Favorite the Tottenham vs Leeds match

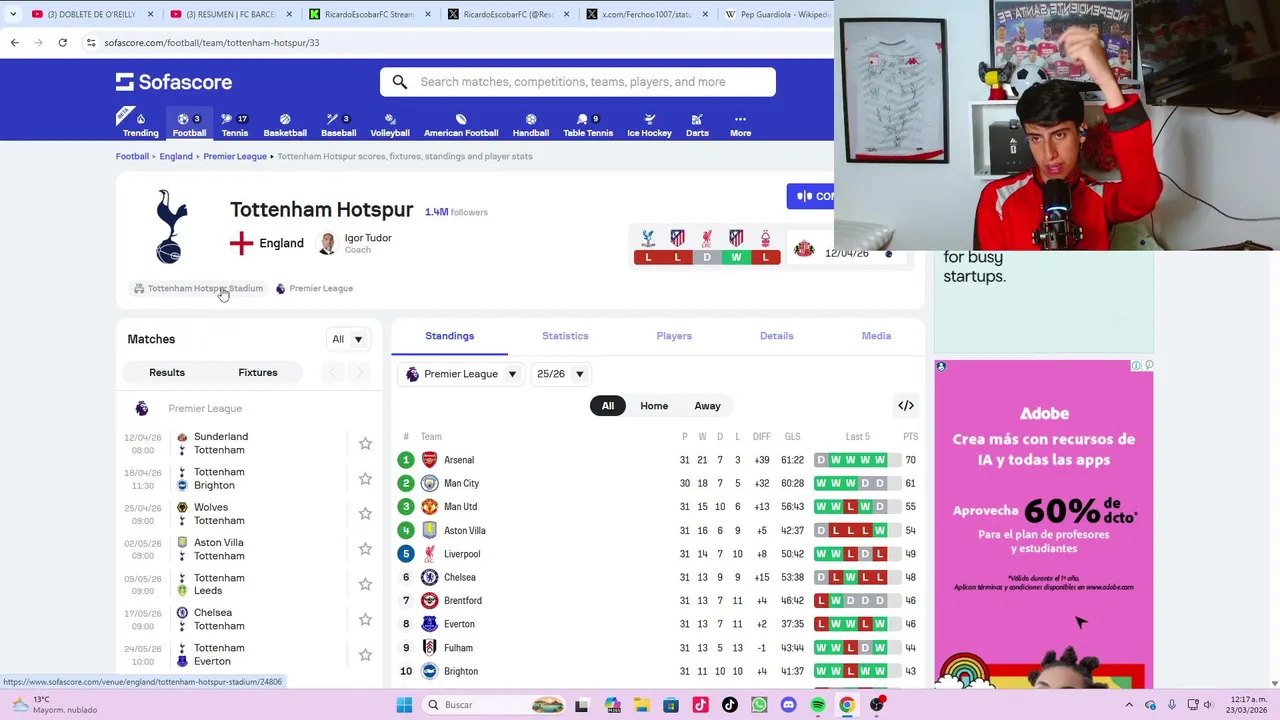point(365,584)
